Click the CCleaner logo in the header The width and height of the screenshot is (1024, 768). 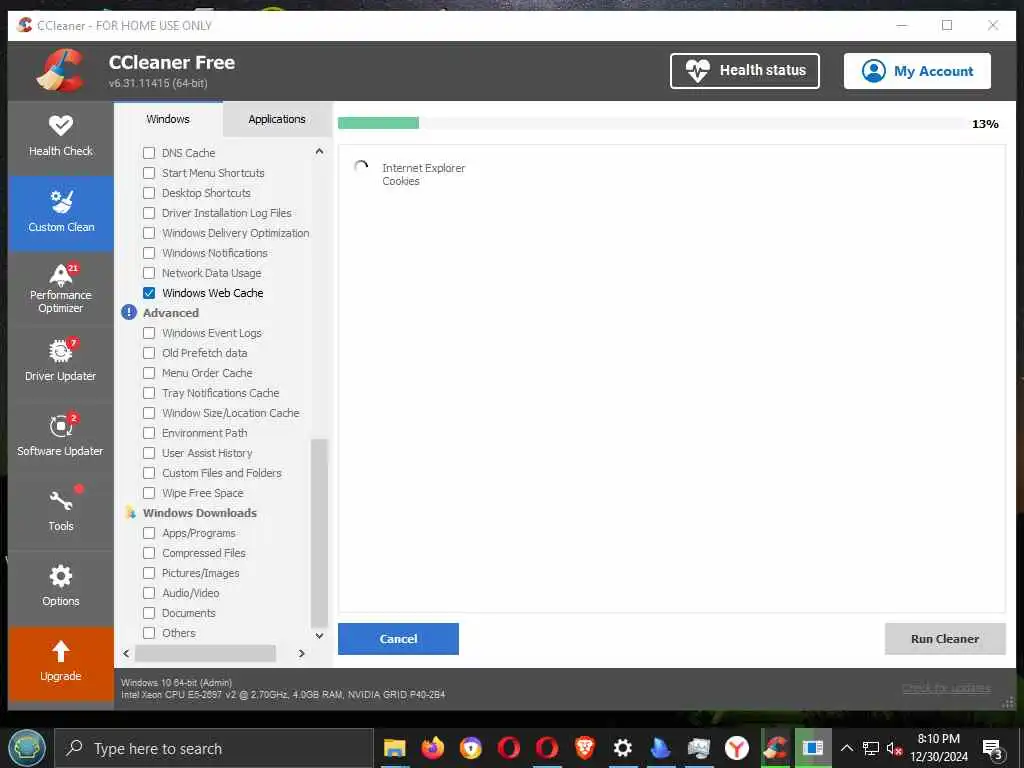pos(60,71)
